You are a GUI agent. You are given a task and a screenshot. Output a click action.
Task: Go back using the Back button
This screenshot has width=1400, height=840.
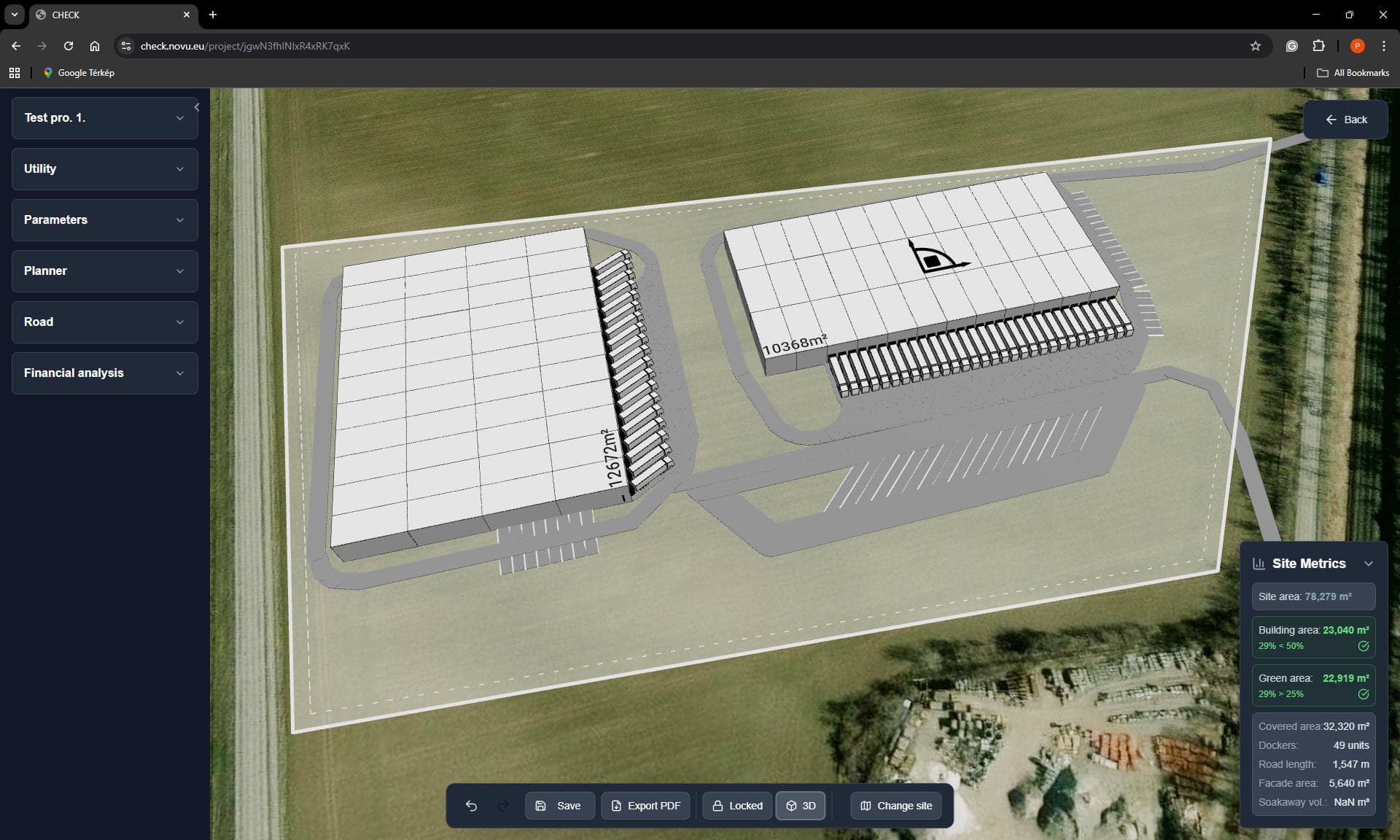1345,120
